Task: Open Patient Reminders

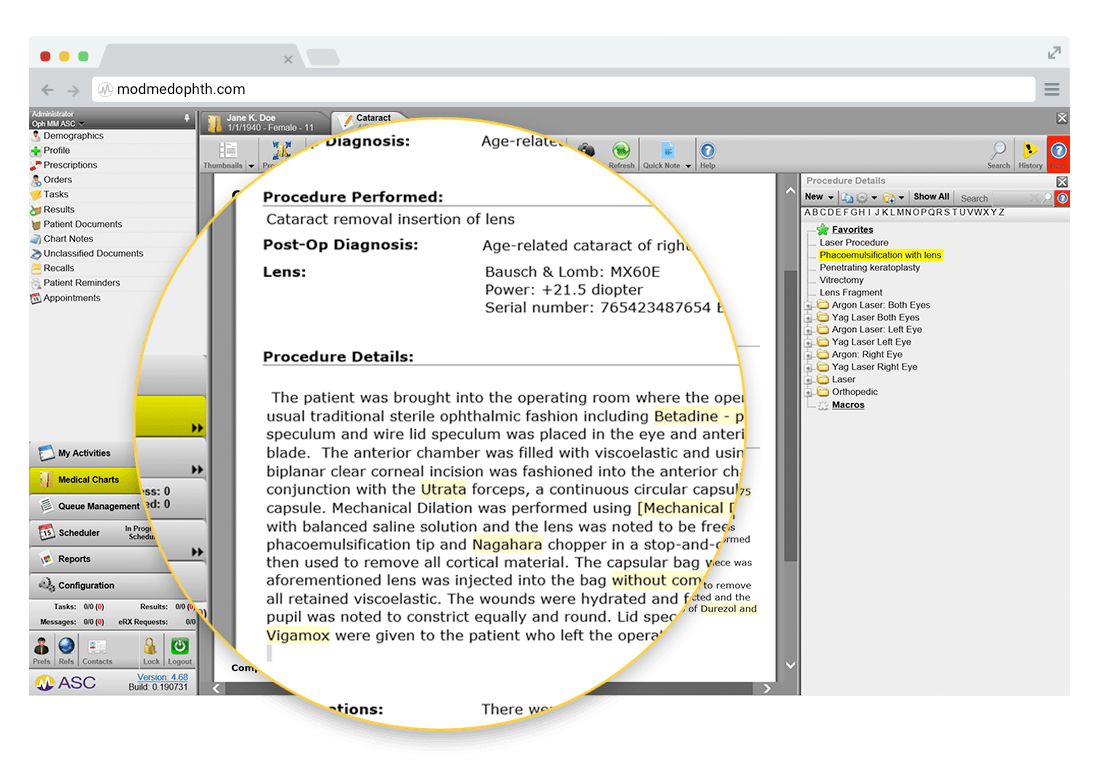Action: pos(81,283)
